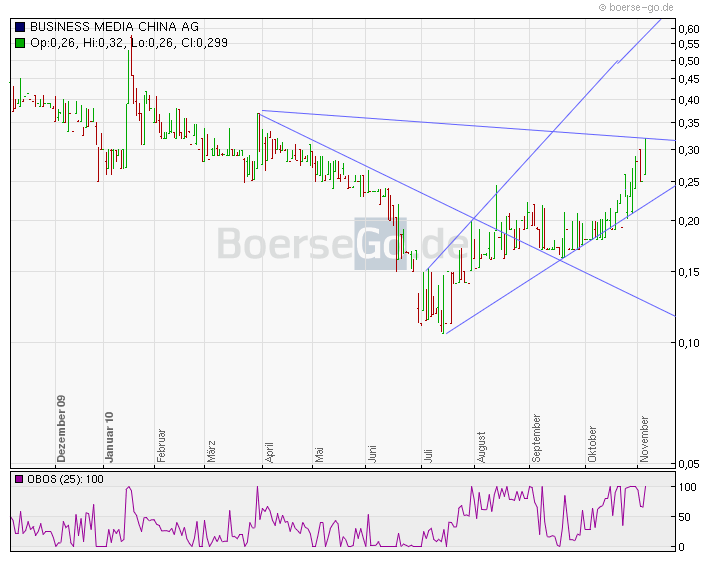Viewport: 720px width, 561px height.
Task: Click the Mai axis label
Action: click(319, 455)
